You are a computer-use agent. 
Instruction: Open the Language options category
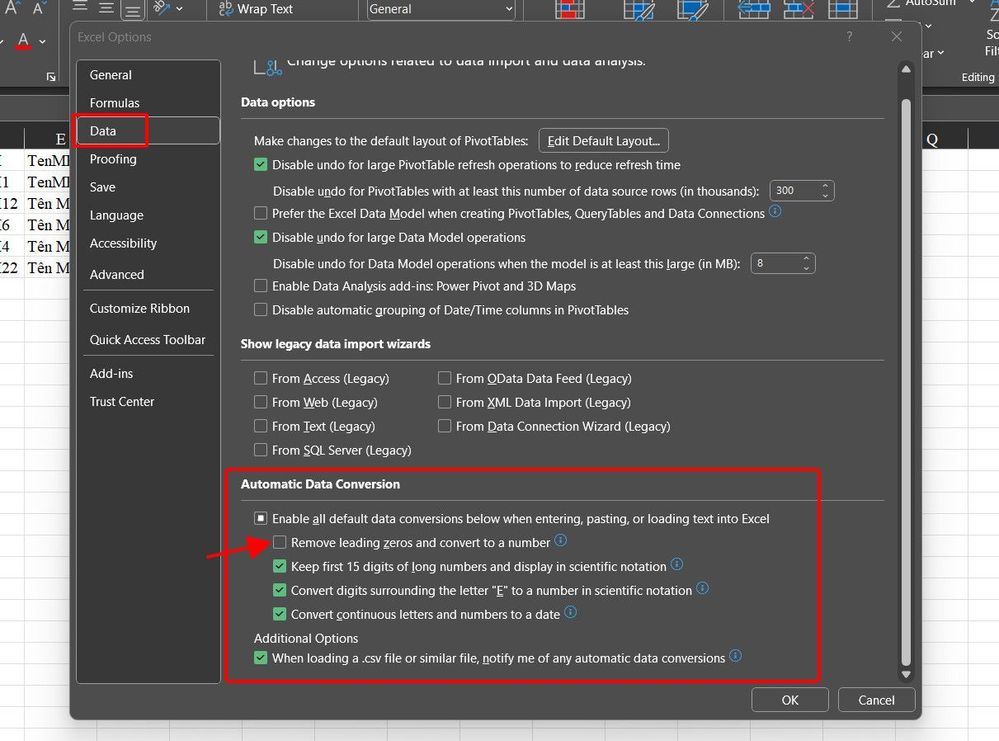tap(148, 215)
